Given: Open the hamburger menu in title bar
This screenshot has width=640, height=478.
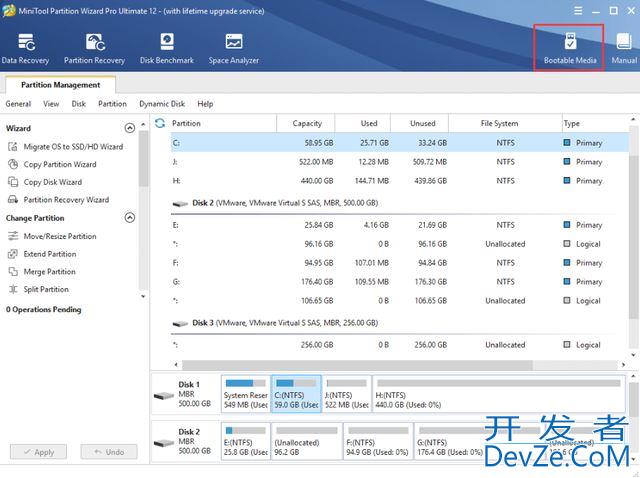Looking at the screenshot, I should 578,11.
